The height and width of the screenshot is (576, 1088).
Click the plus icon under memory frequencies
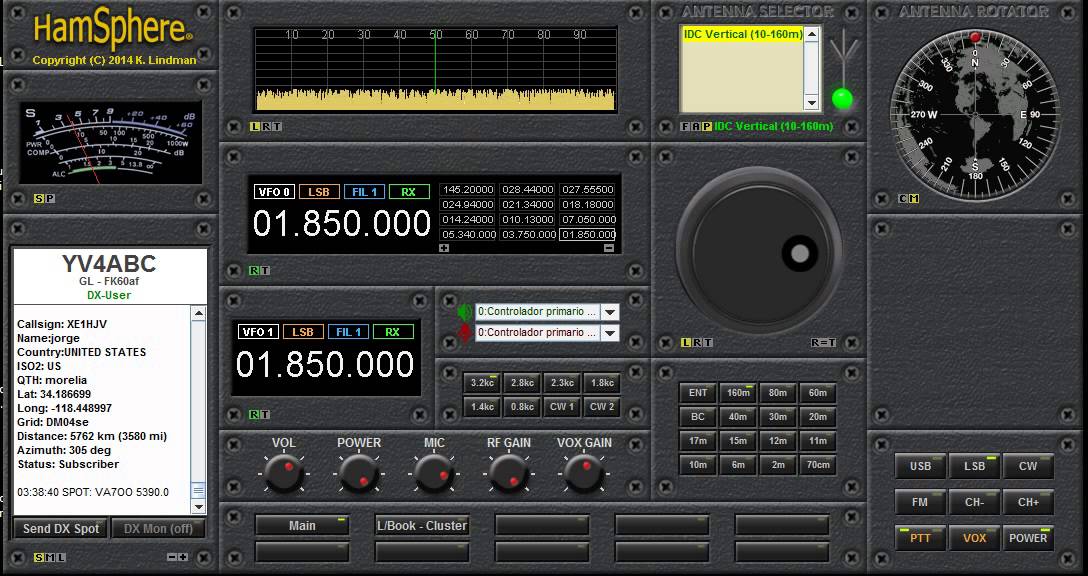click(444, 248)
